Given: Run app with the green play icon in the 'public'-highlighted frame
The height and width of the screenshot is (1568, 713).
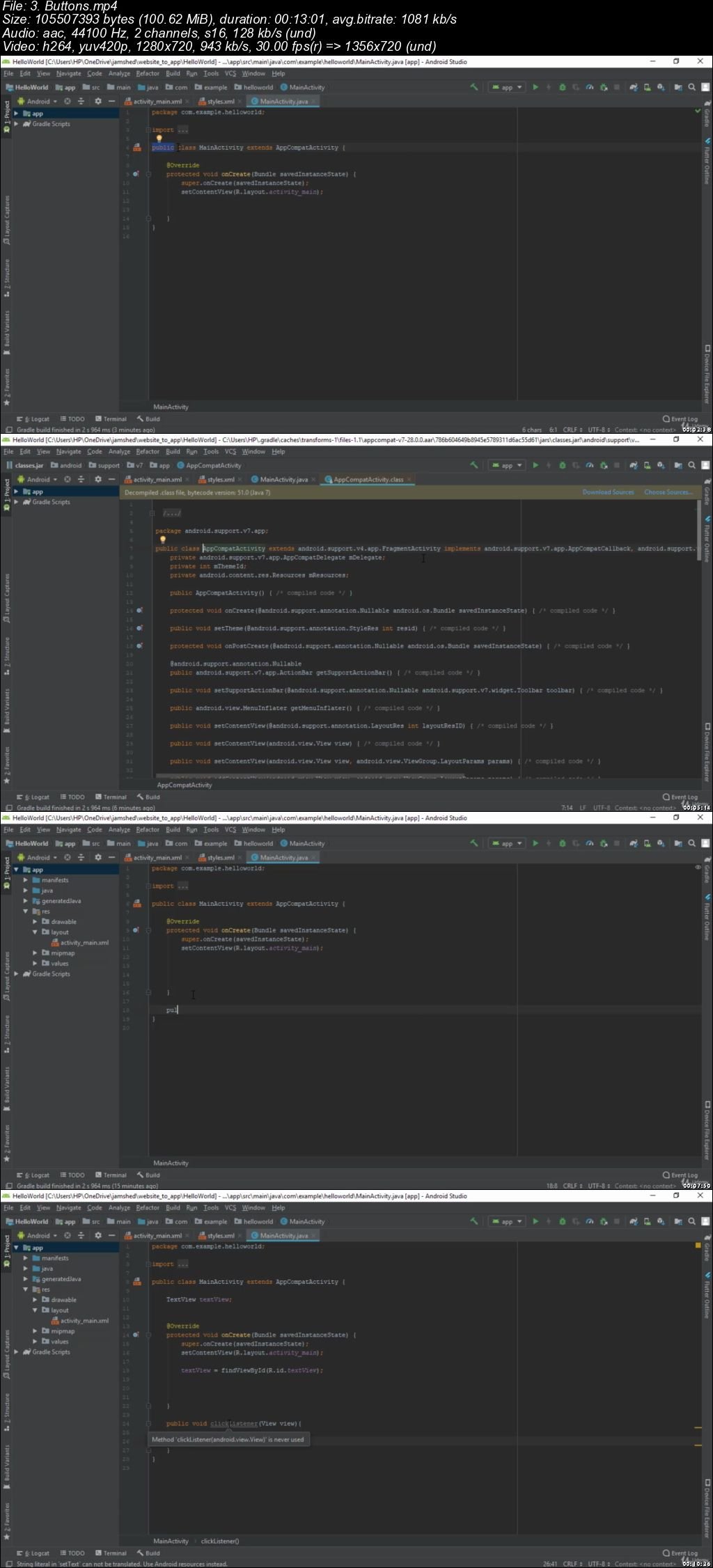Looking at the screenshot, I should pyautogui.click(x=535, y=87).
